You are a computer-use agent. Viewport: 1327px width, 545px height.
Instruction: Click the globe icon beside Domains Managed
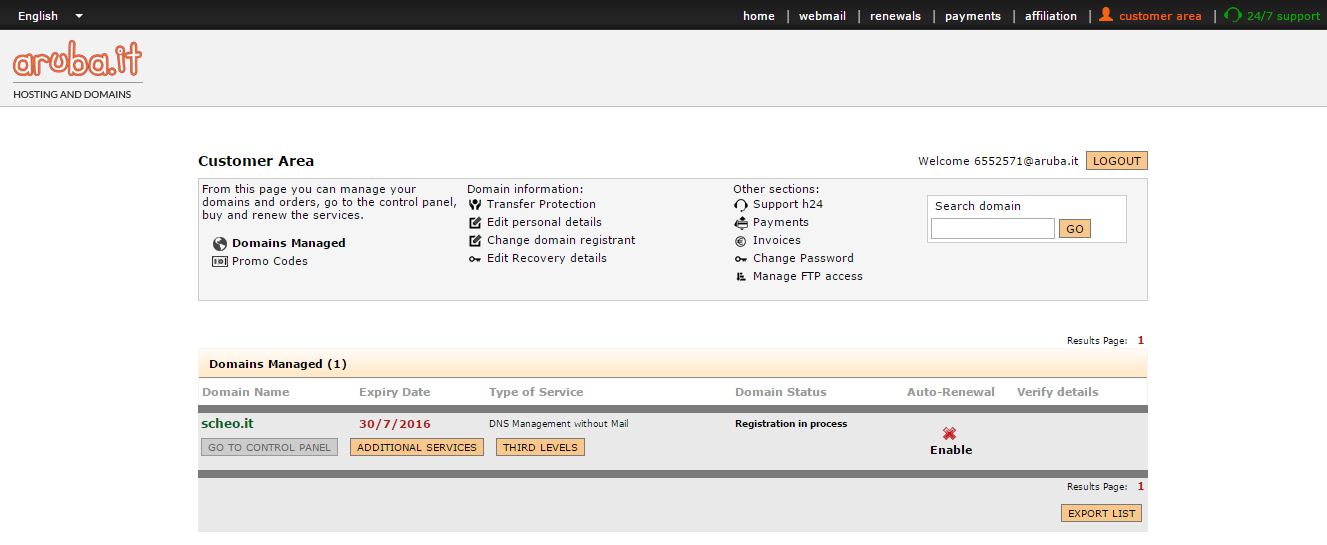(x=220, y=243)
